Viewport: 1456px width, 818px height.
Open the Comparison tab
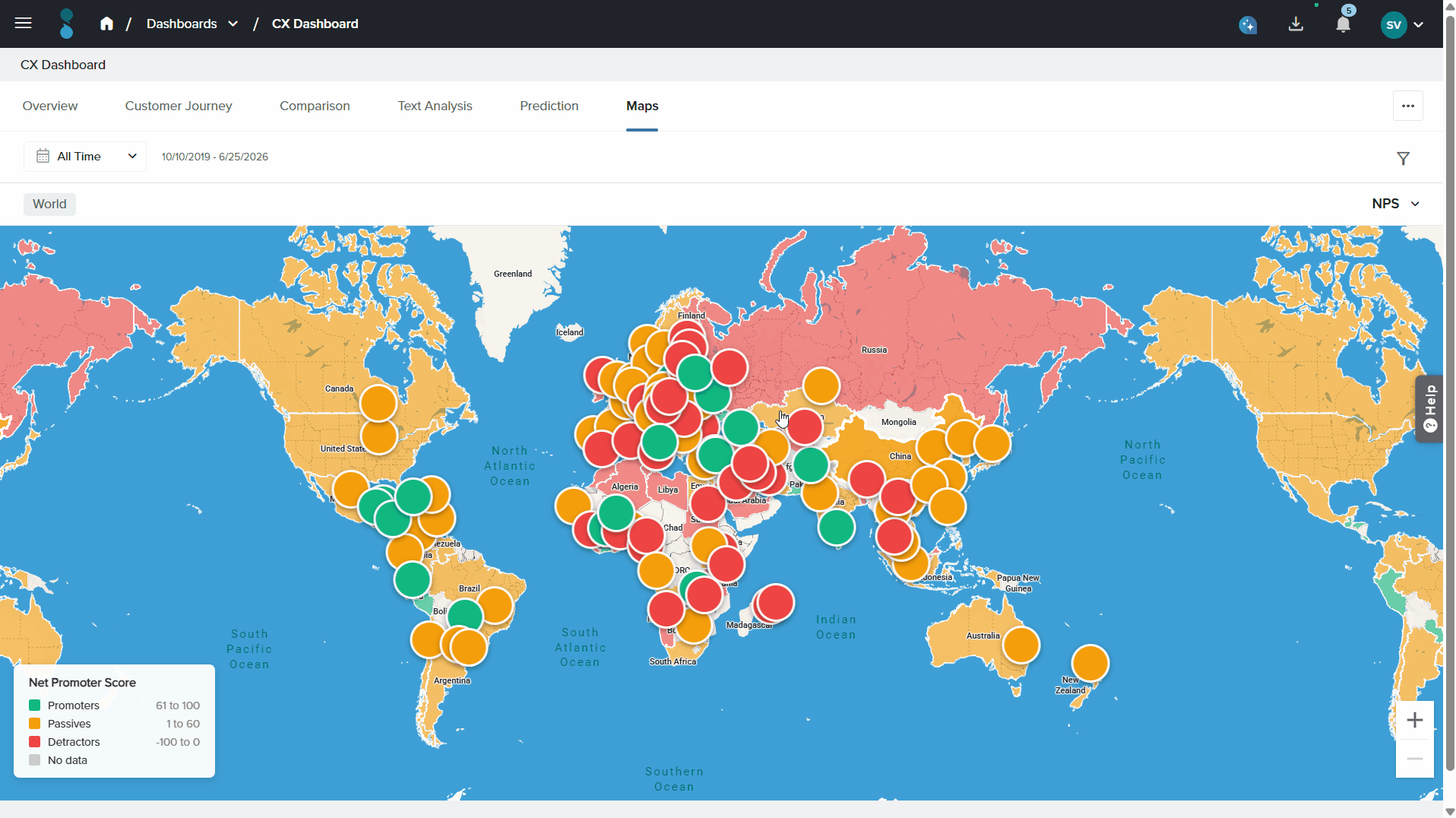315,106
